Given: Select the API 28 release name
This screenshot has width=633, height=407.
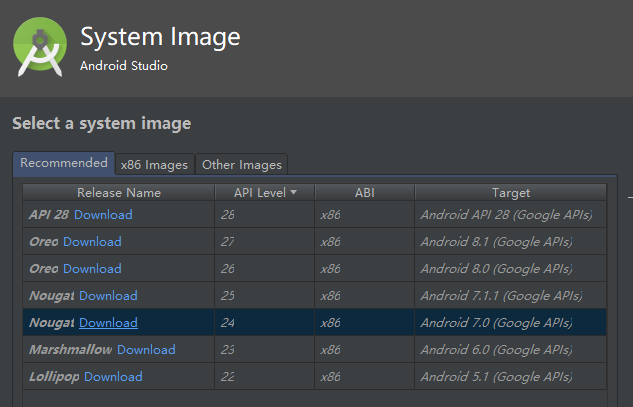Looking at the screenshot, I should tap(49, 214).
